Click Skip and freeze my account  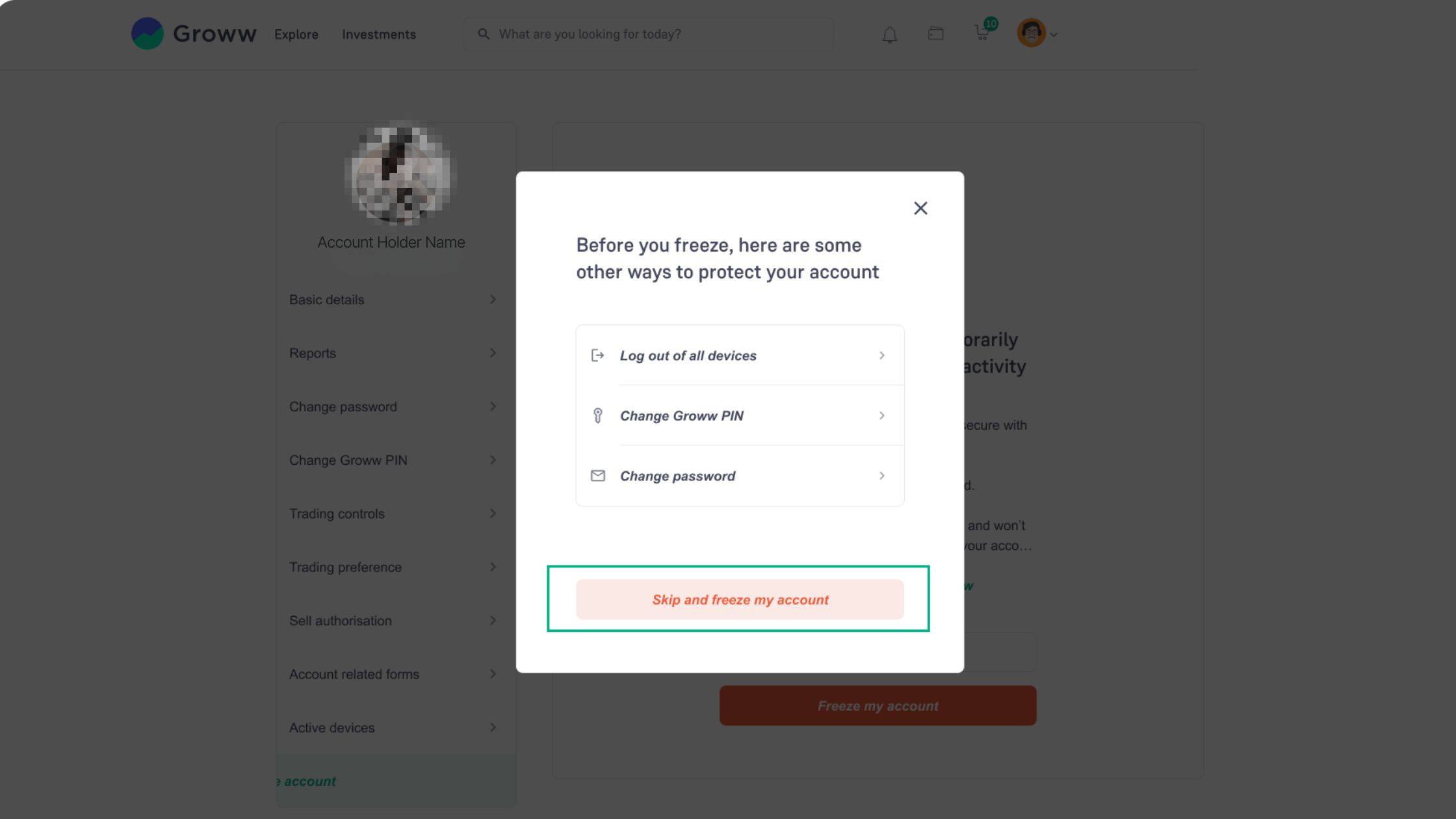(740, 599)
